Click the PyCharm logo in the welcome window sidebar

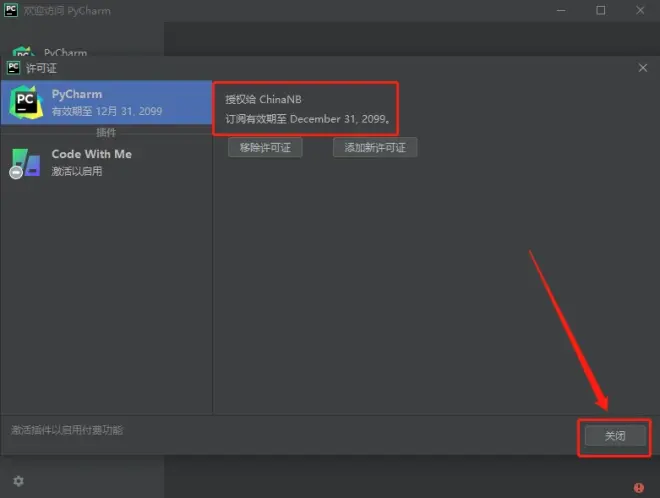click(24, 51)
